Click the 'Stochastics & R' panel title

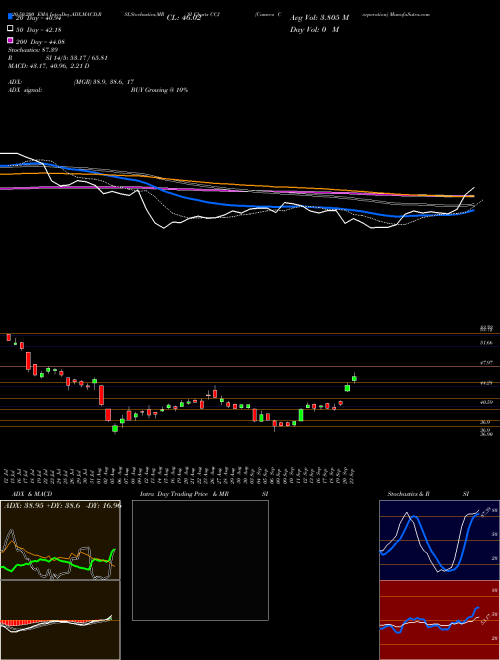[x=409, y=494]
